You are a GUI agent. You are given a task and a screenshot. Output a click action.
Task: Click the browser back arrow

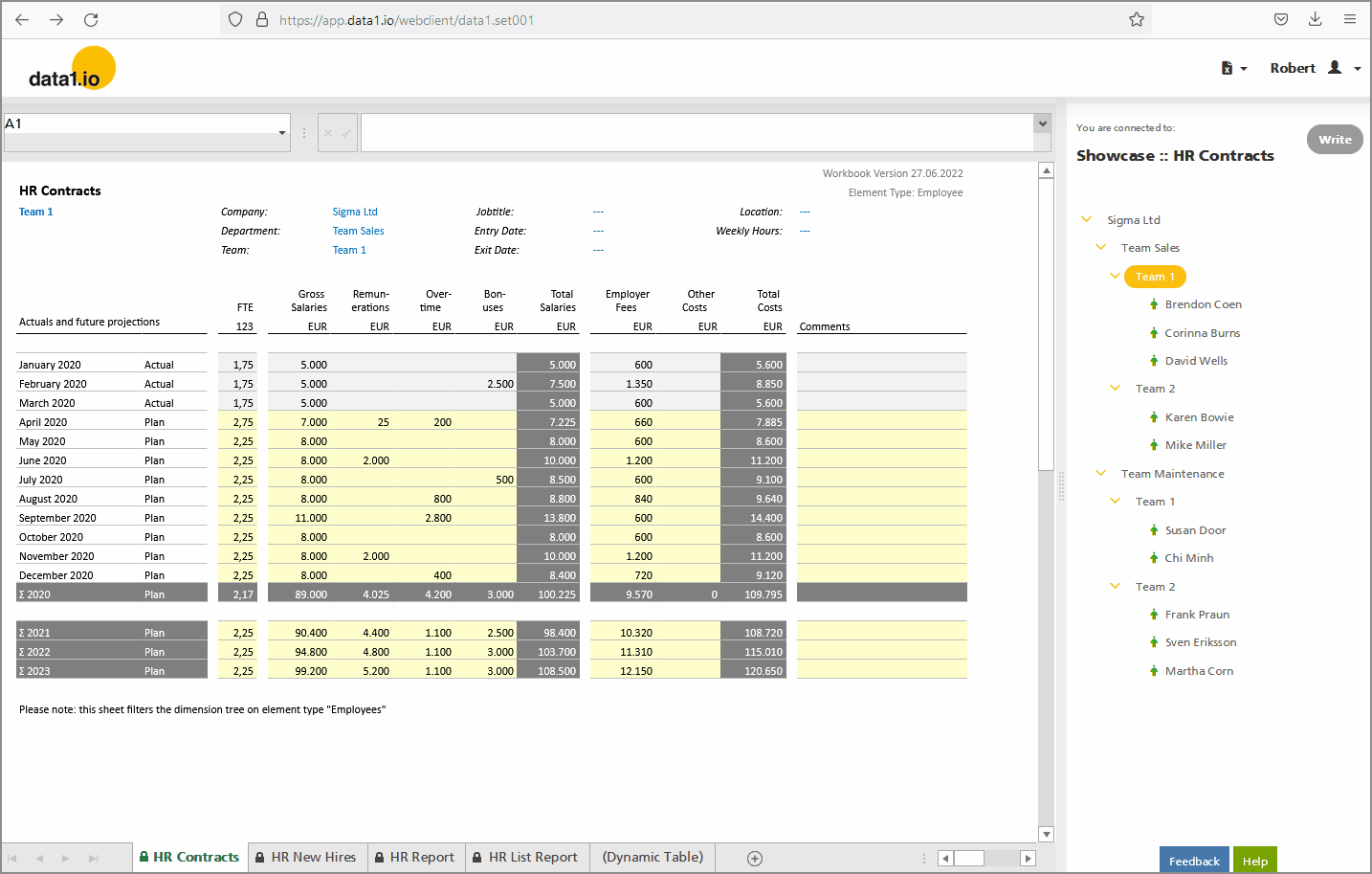pyautogui.click(x=22, y=19)
